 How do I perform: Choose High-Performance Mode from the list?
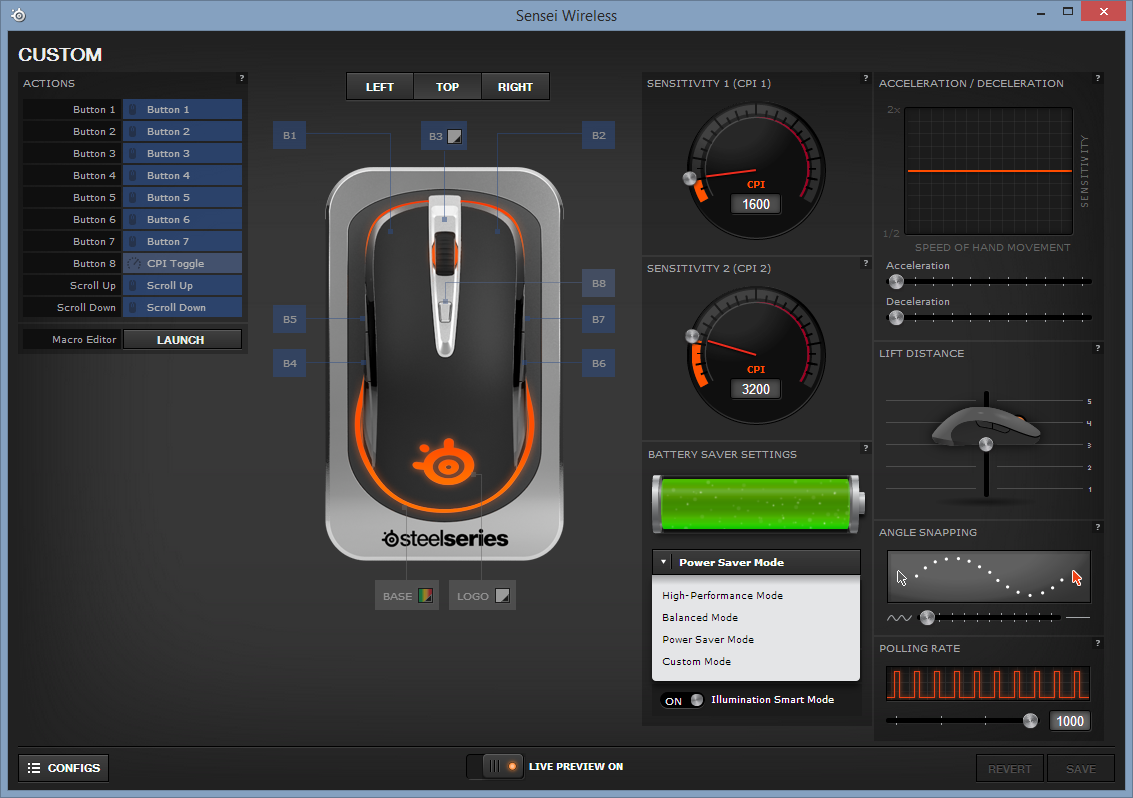tap(723, 596)
